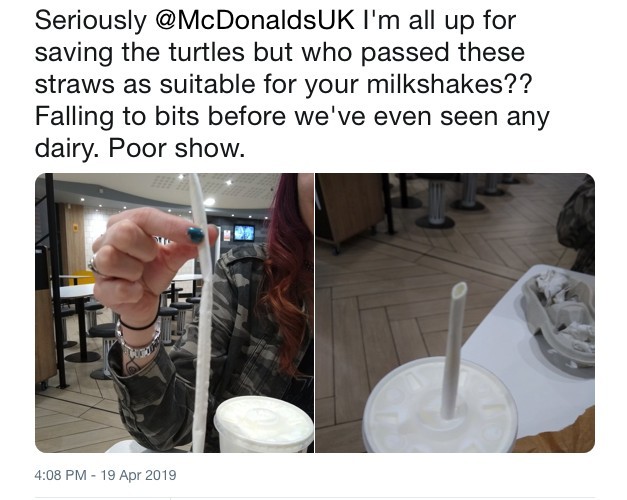Click the word "Seriously" in the tweet

[x=91, y=22]
